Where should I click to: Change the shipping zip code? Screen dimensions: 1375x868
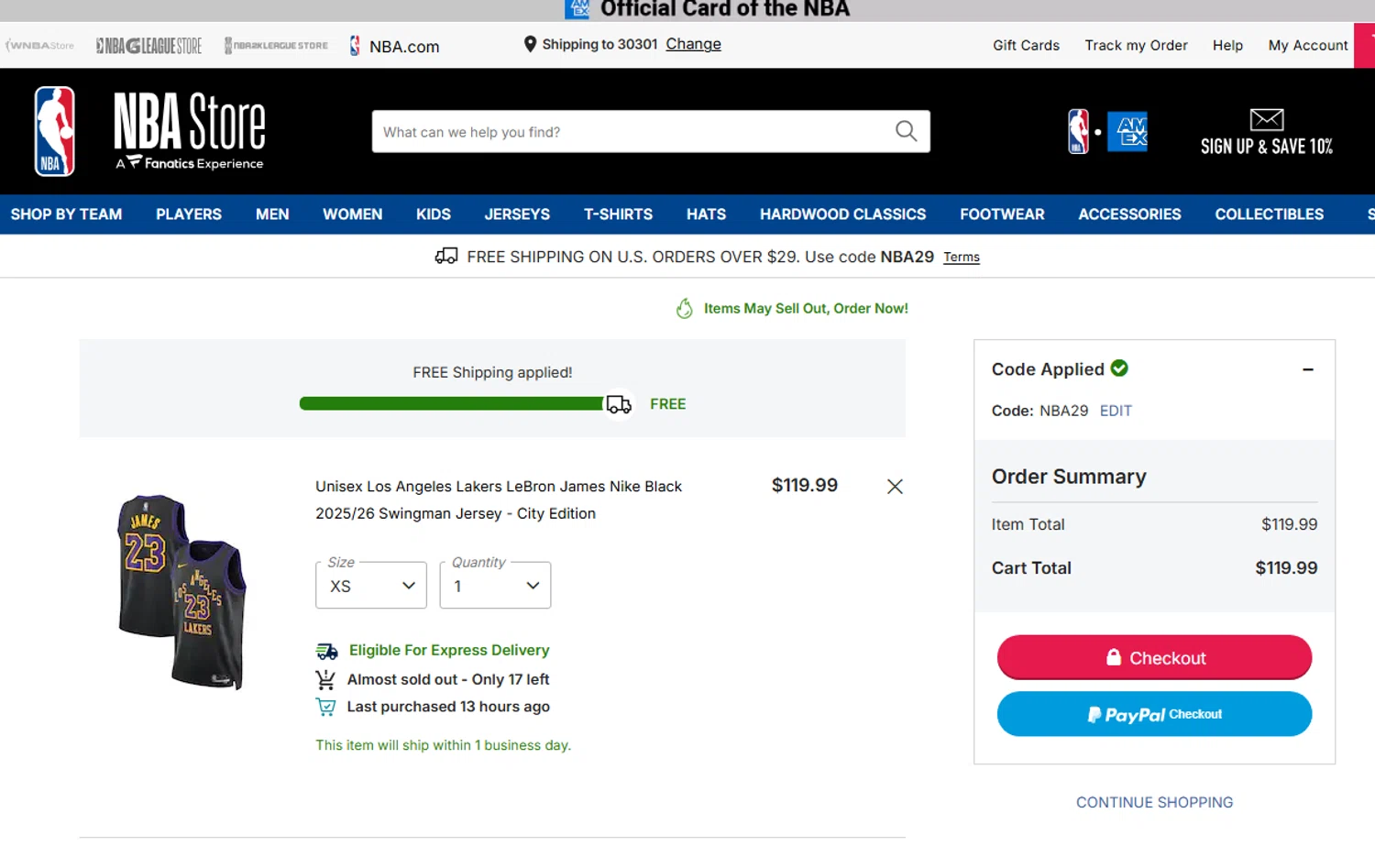(693, 44)
